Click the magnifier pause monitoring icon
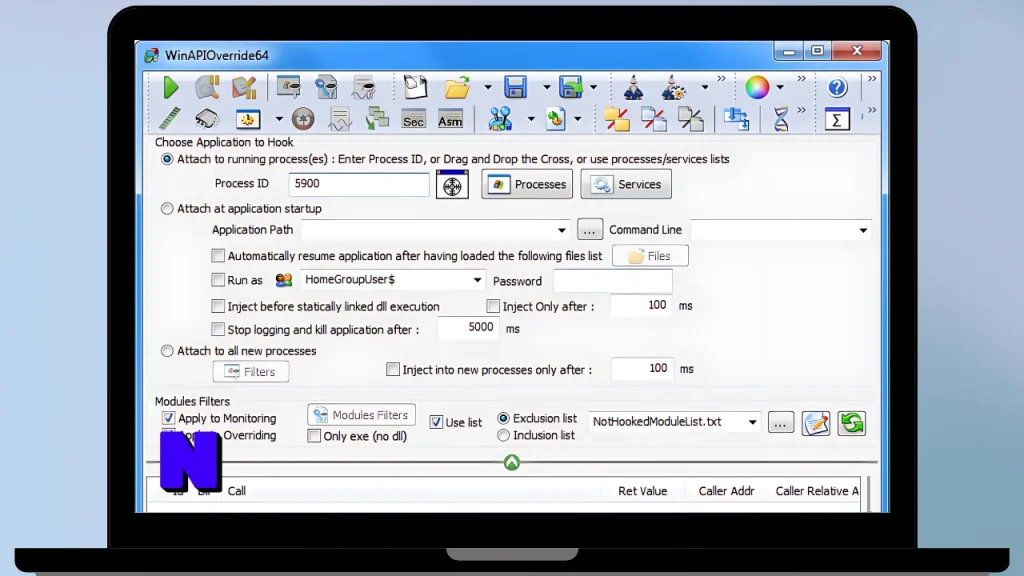 click(x=207, y=88)
